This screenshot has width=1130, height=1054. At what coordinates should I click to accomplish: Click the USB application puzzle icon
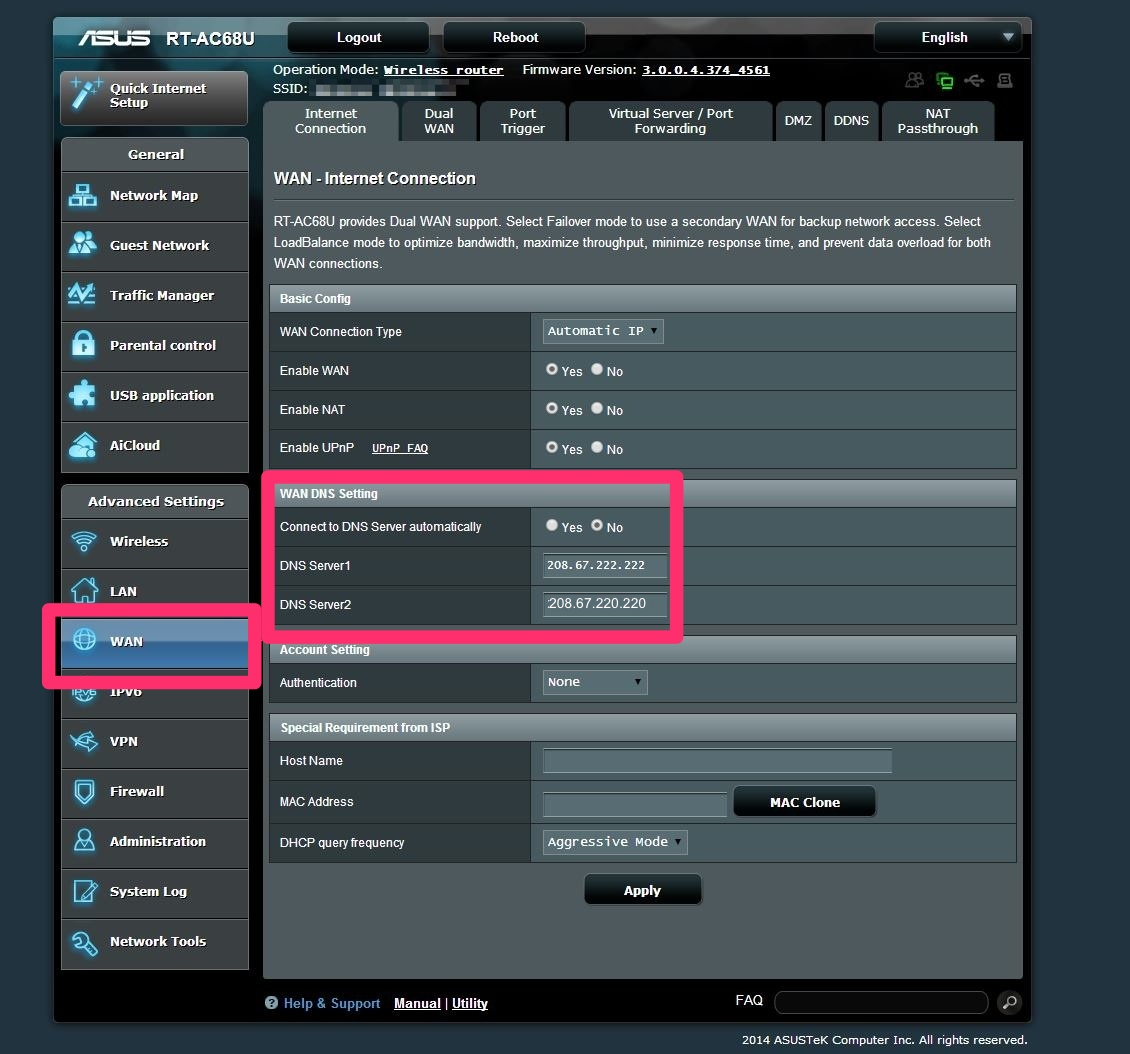point(82,394)
